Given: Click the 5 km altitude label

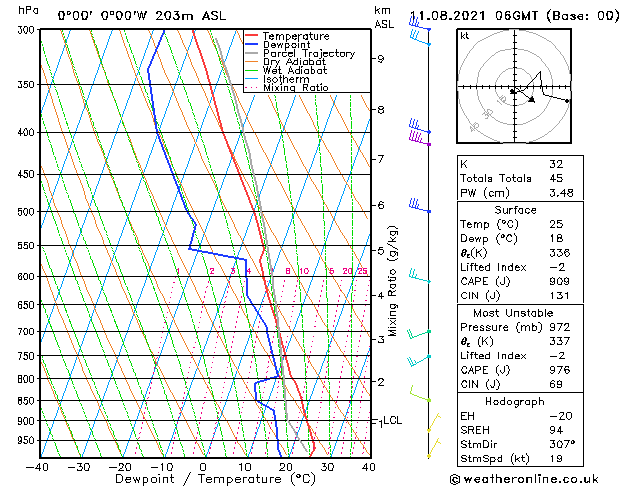Looking at the screenshot, I should (x=380, y=251).
